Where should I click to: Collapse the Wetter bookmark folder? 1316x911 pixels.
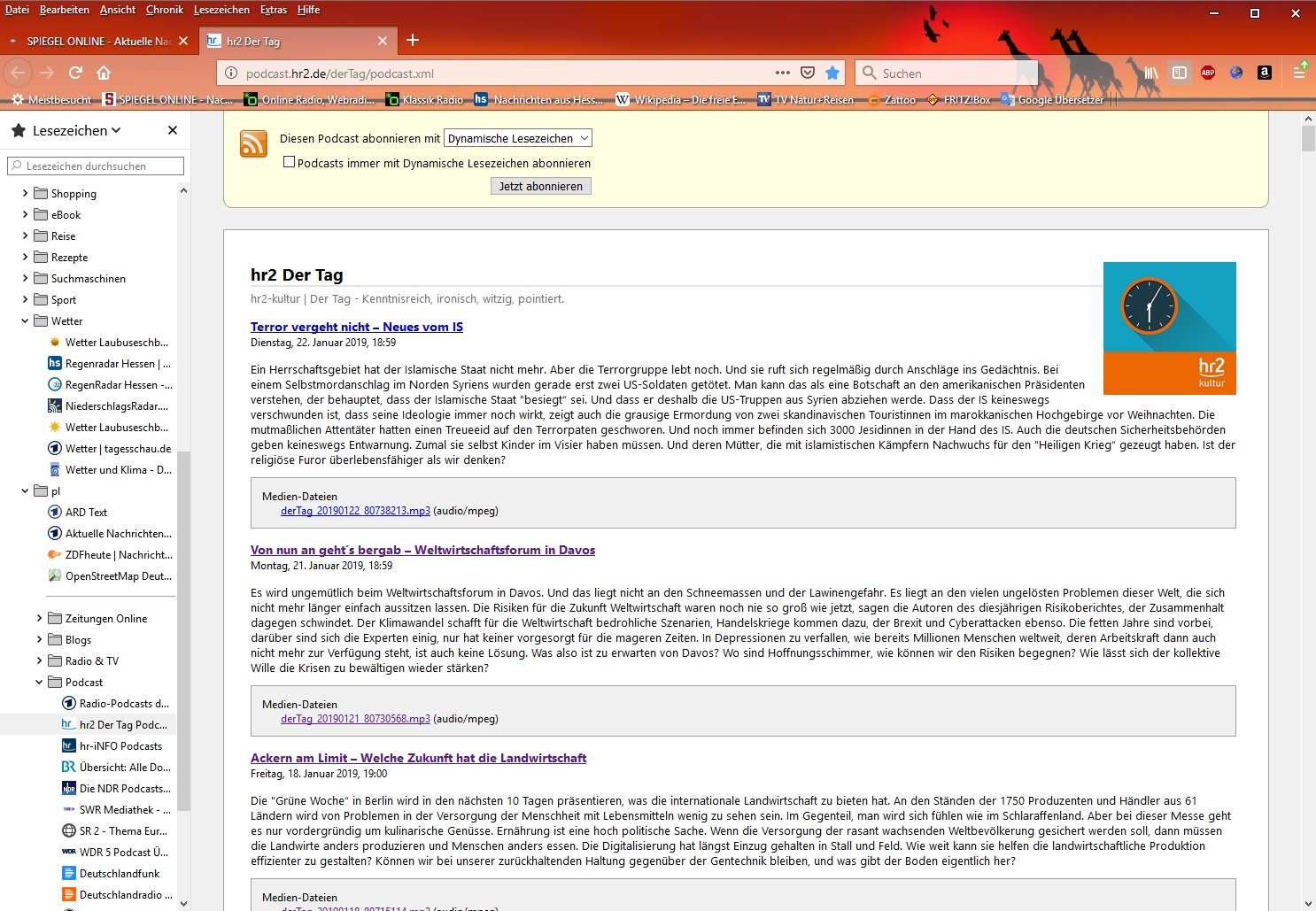[x=25, y=320]
